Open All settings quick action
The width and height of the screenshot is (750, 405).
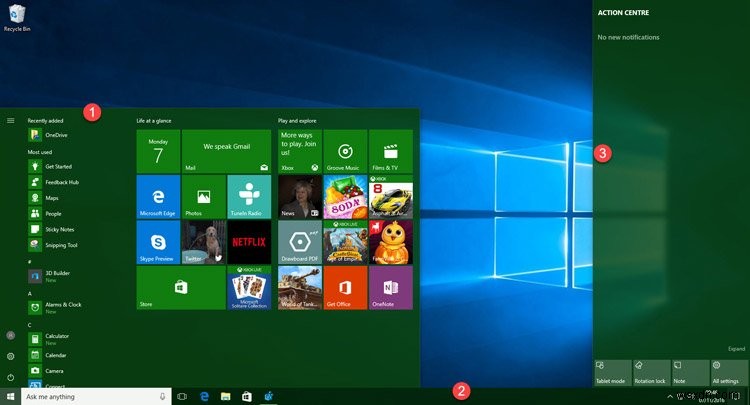(x=729, y=372)
